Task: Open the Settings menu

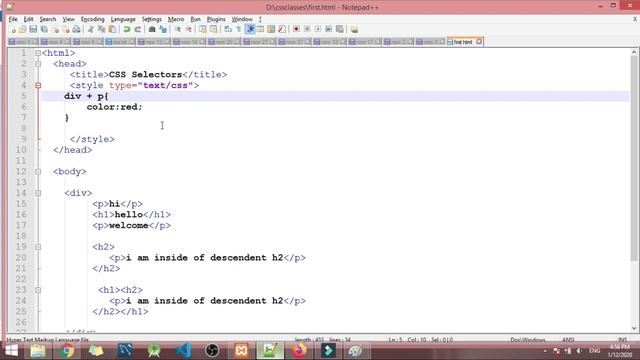Action: tap(151, 19)
